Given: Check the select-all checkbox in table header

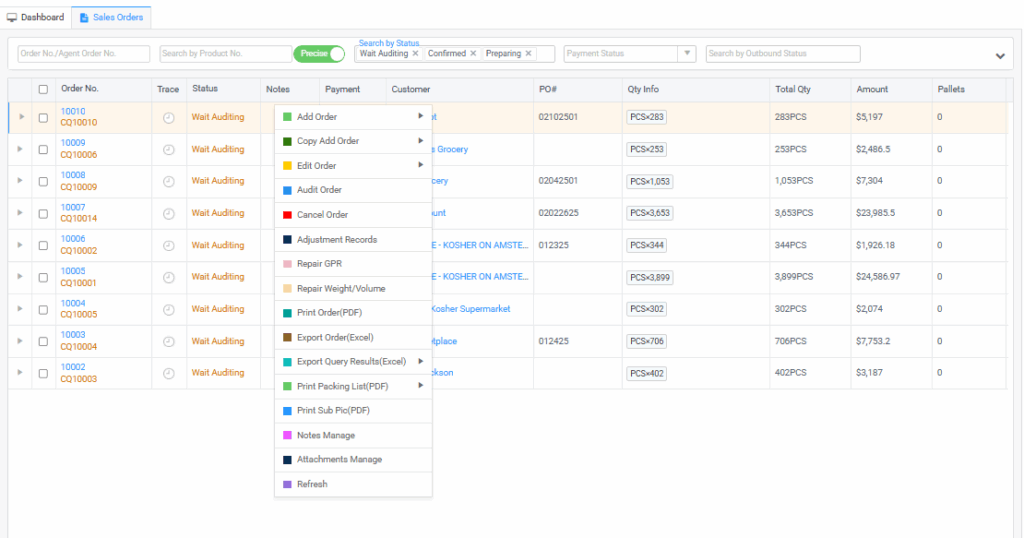Looking at the screenshot, I should (x=43, y=89).
